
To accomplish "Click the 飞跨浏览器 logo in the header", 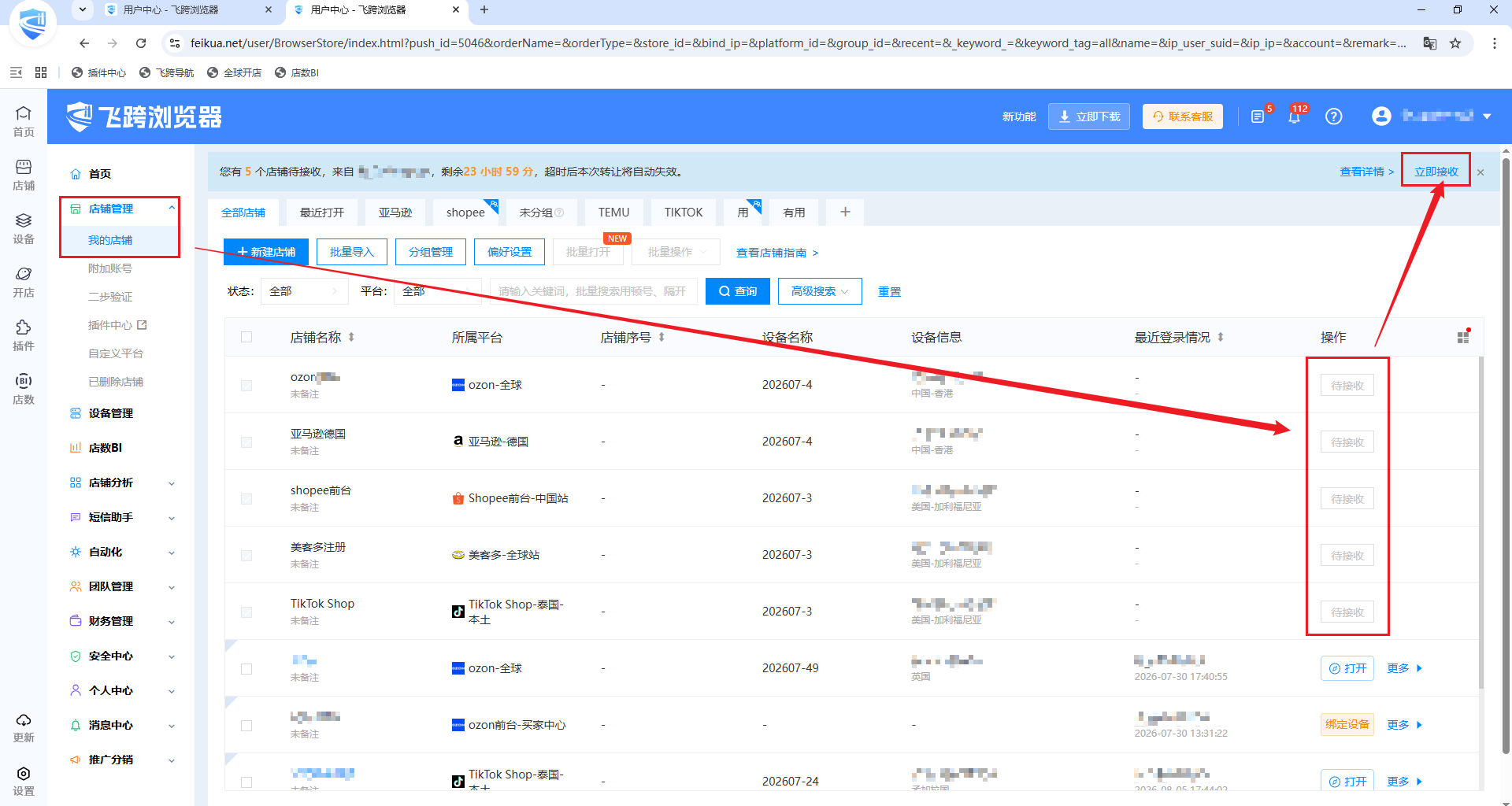I will [x=143, y=116].
